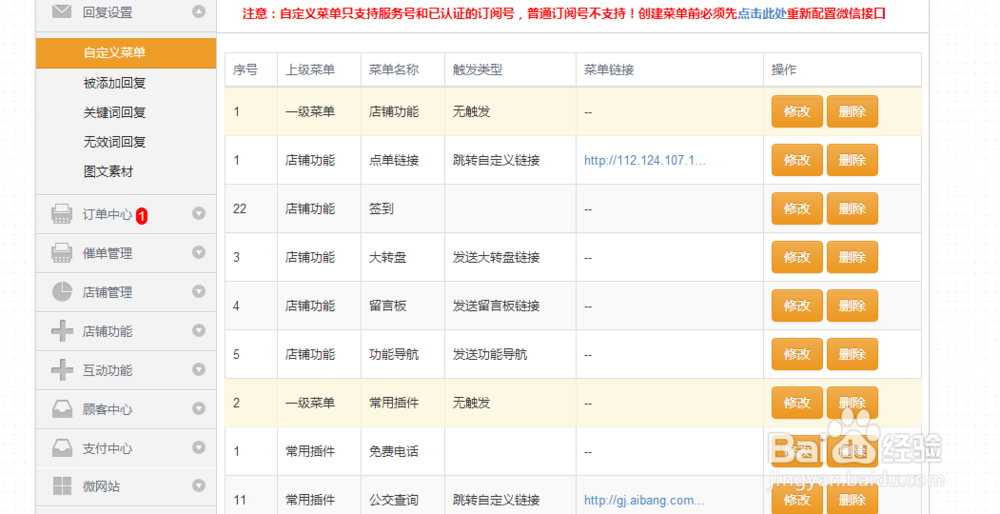The height and width of the screenshot is (514, 1000).
Task: Click the plus icon beside 互动功能
Action: [x=62, y=370]
